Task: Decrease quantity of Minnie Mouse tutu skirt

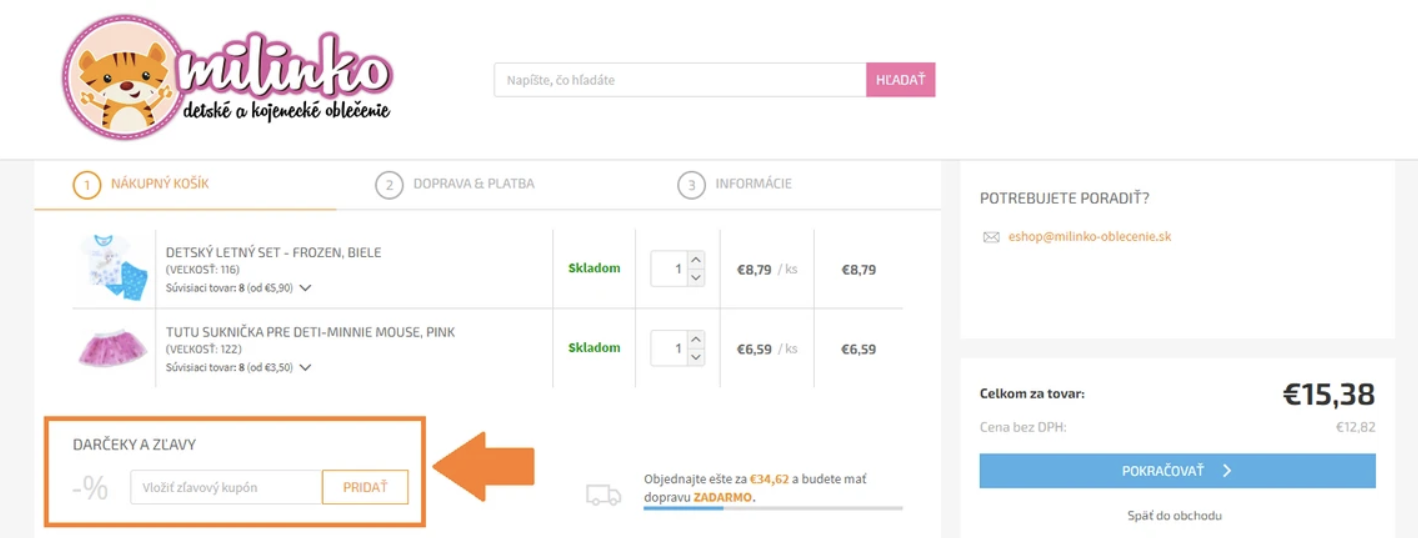Action: [x=697, y=358]
